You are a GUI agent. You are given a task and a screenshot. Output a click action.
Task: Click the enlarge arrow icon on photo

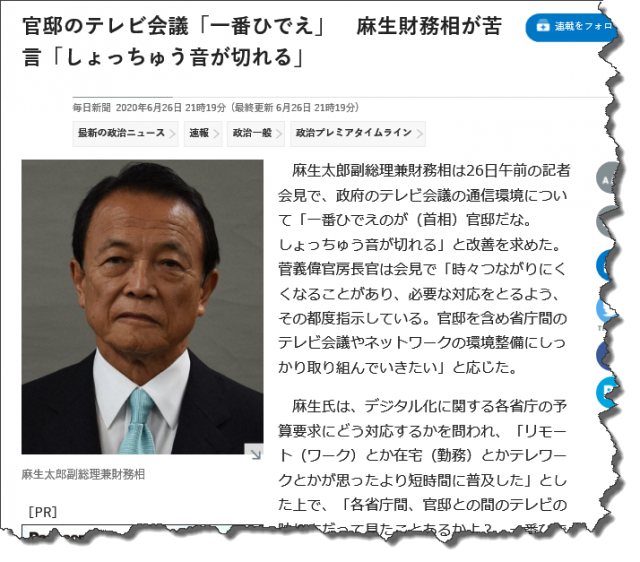254,453
